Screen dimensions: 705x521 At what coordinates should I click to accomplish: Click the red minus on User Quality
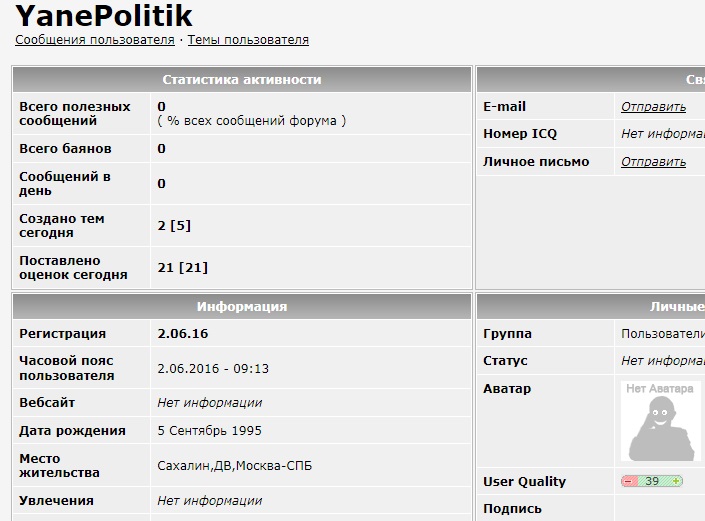629,481
